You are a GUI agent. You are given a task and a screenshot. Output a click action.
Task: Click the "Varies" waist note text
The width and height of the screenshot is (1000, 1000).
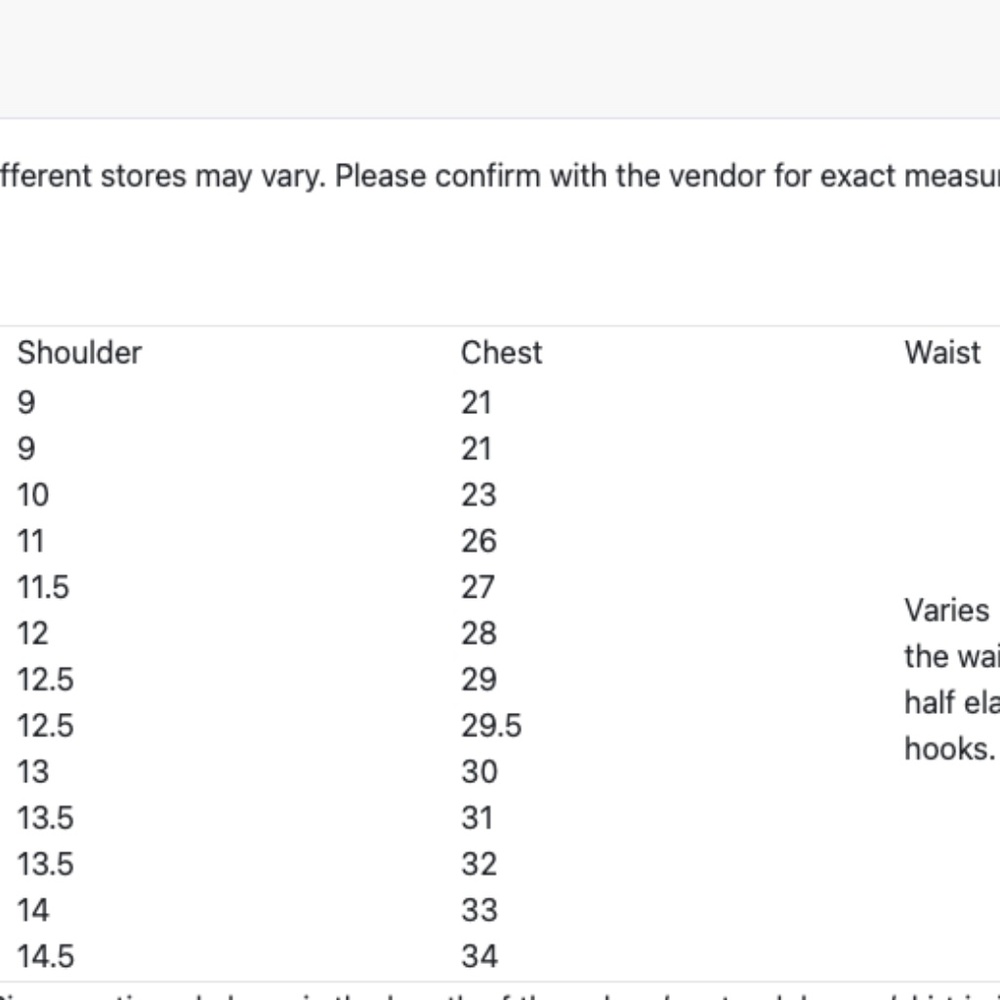[x=947, y=610]
